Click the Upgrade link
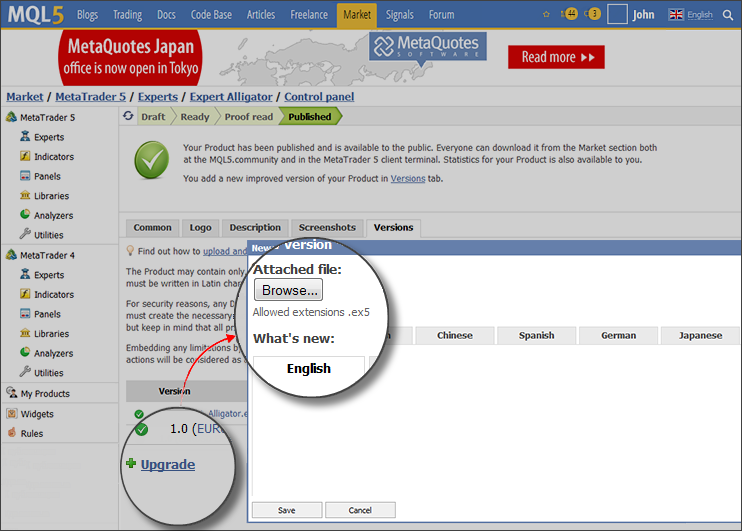 168,464
